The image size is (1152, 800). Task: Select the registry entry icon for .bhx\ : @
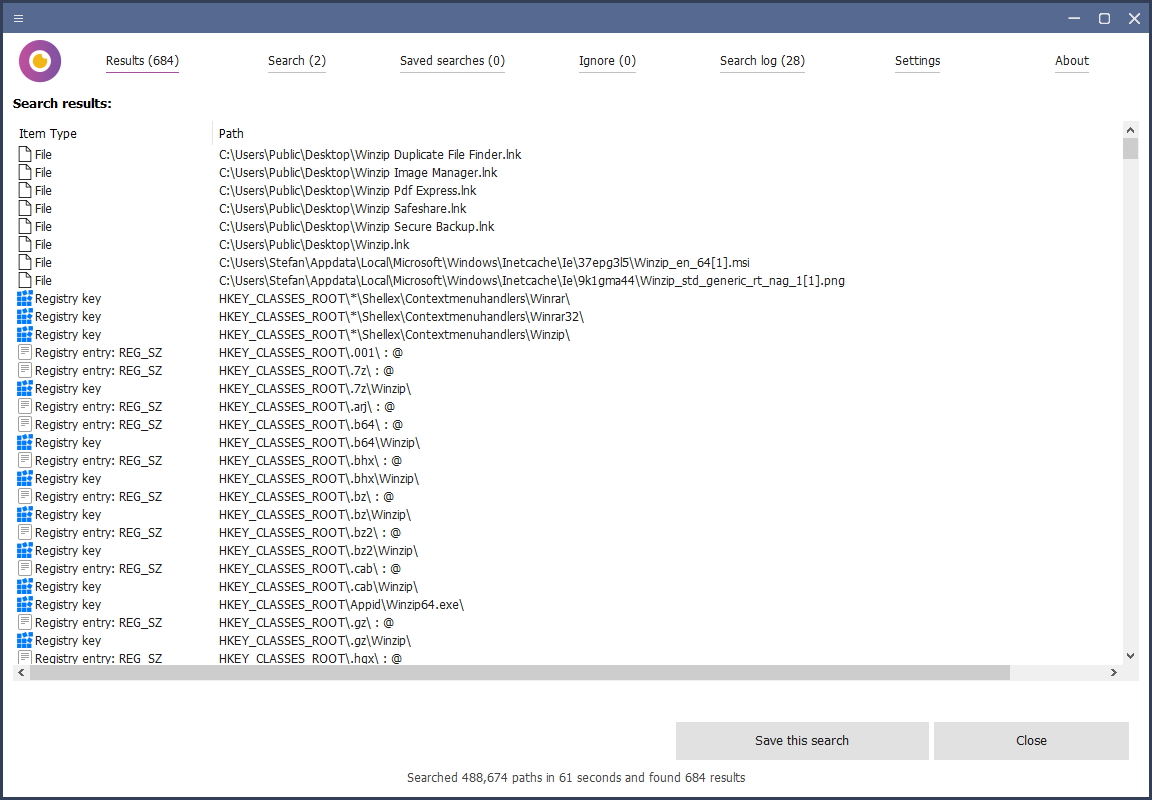point(25,461)
